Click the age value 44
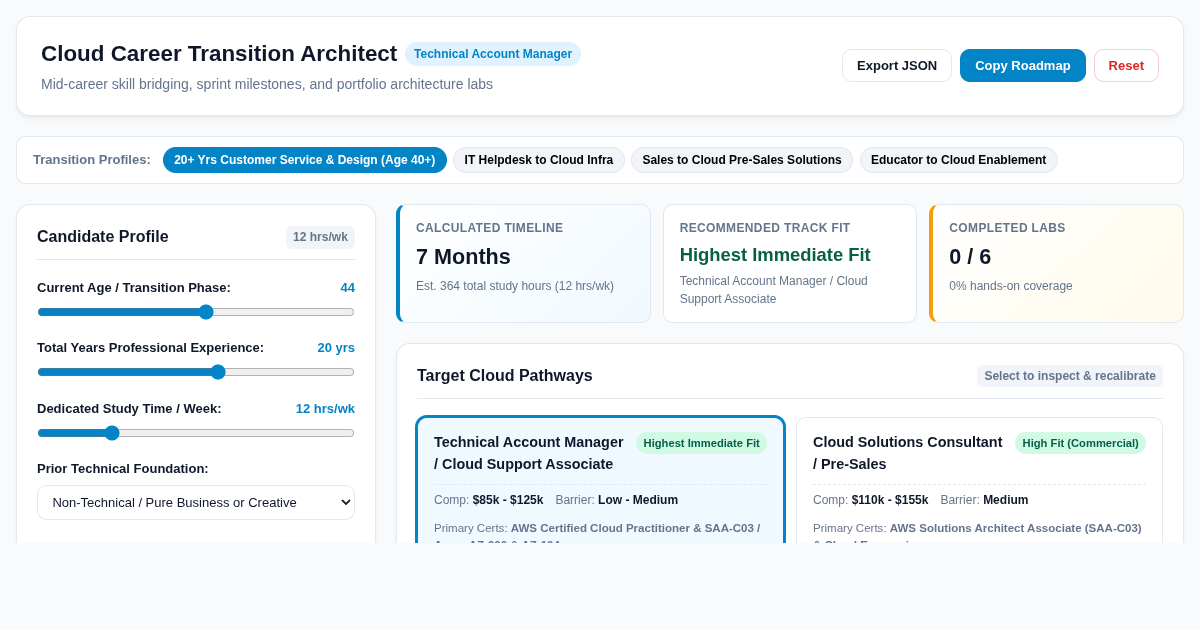The width and height of the screenshot is (1200, 630). (347, 287)
